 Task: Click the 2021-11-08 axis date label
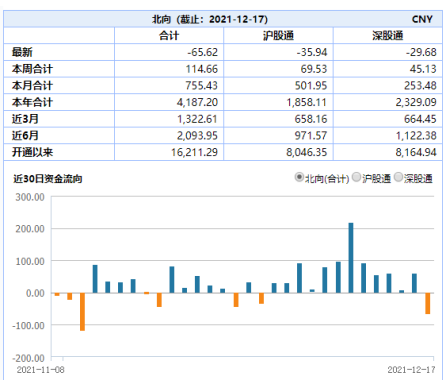click(40, 370)
